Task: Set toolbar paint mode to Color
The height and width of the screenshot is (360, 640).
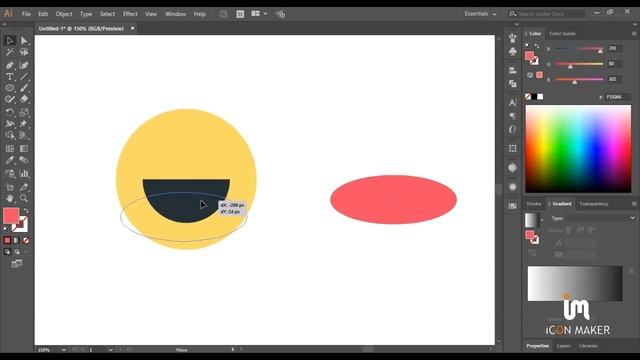Action: coord(7,240)
